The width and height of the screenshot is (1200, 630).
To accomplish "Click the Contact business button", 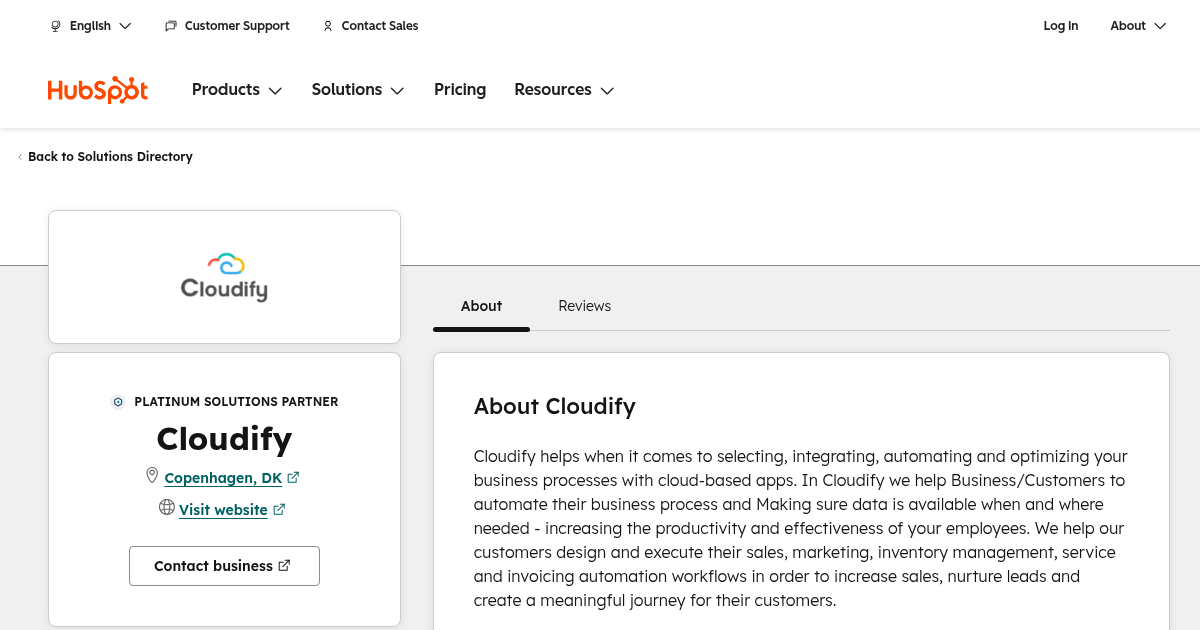I will (224, 566).
